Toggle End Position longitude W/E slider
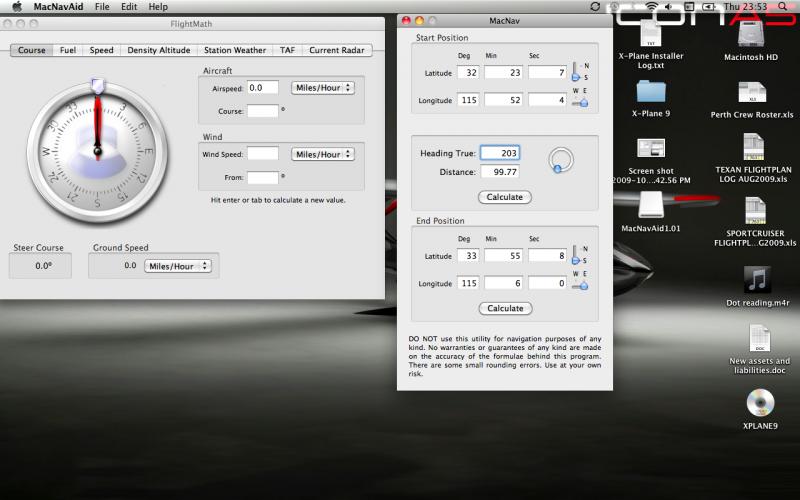 coord(580,286)
